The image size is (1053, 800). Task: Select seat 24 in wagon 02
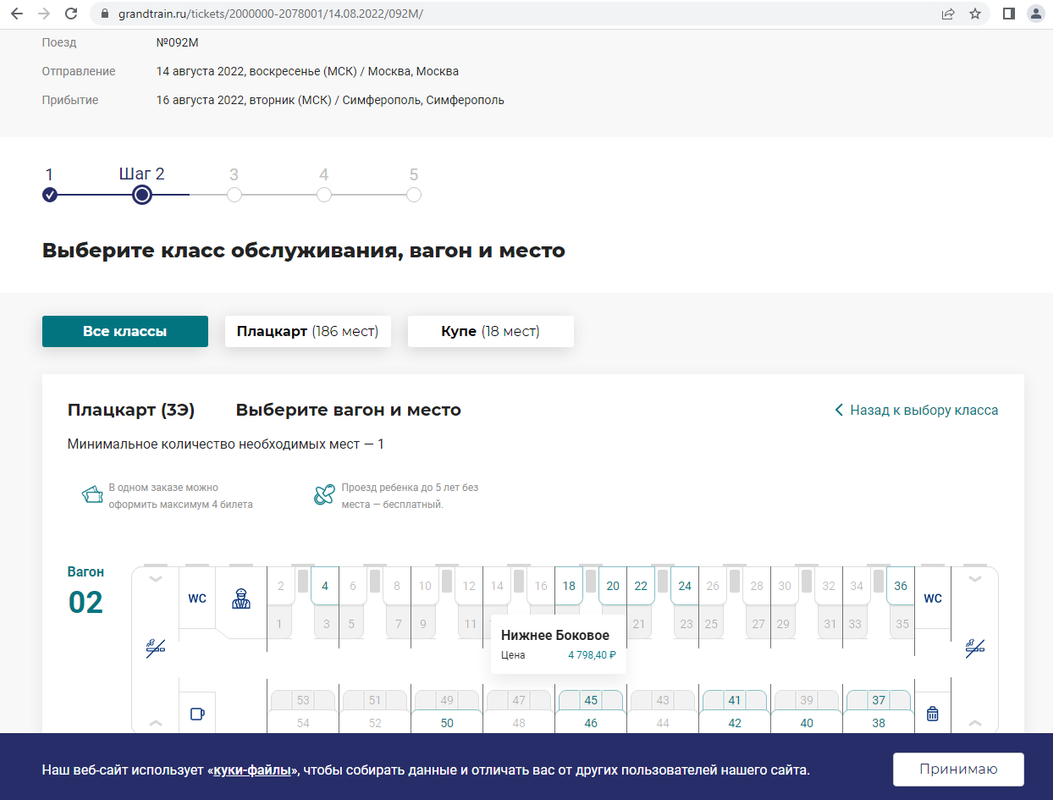tap(684, 586)
